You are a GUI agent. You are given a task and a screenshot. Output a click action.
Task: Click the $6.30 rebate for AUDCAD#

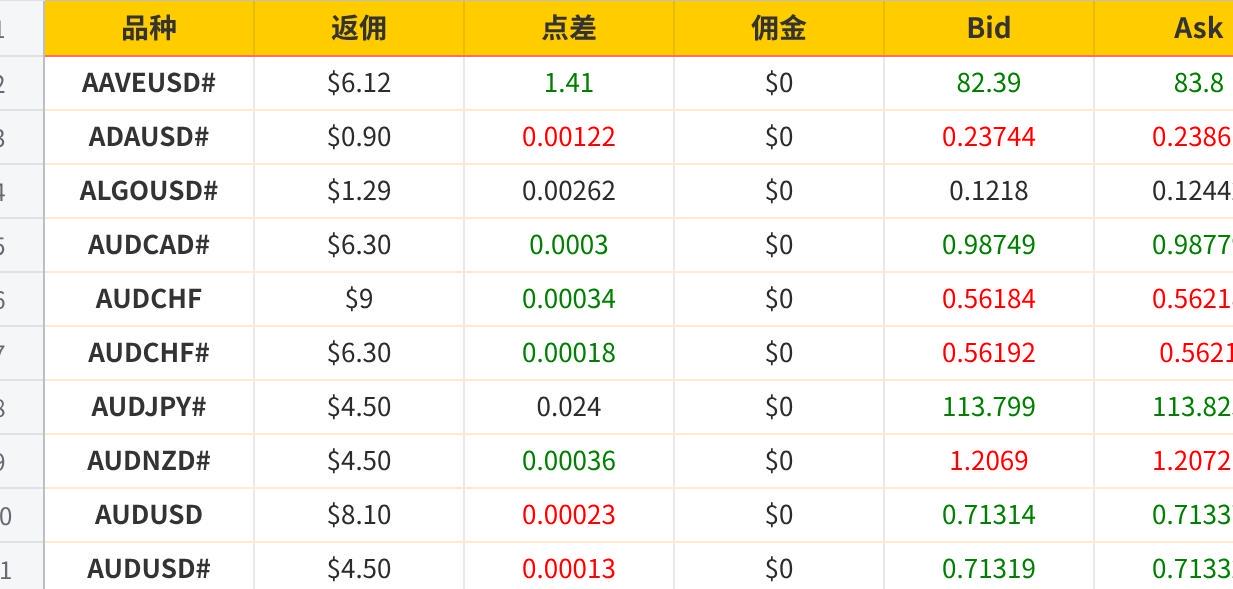pos(359,245)
